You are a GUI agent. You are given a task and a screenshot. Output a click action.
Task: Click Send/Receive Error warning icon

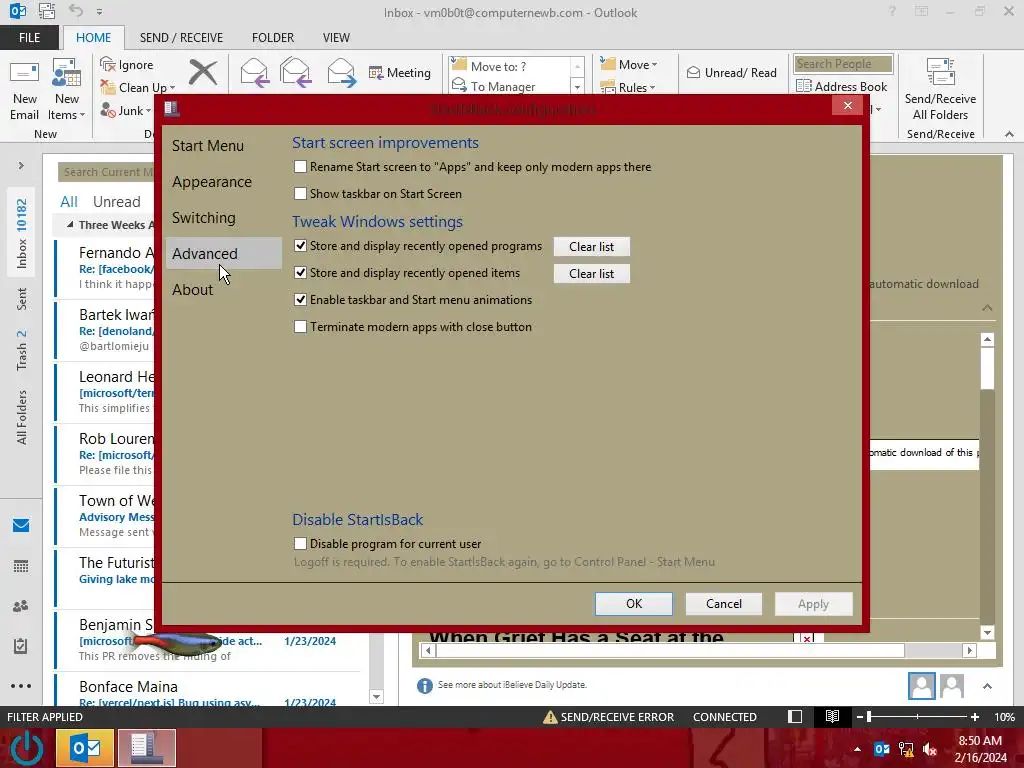tap(550, 717)
